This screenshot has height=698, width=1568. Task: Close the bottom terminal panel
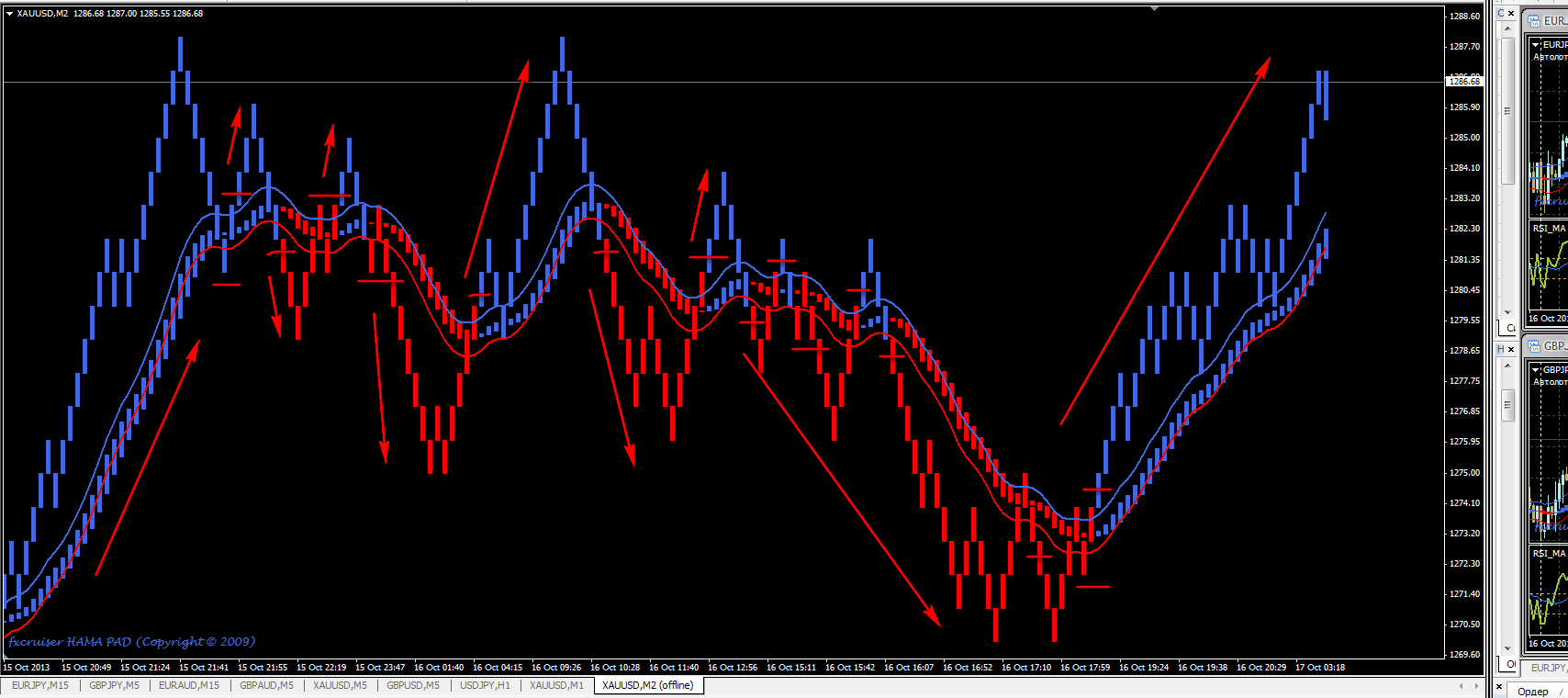(1499, 686)
